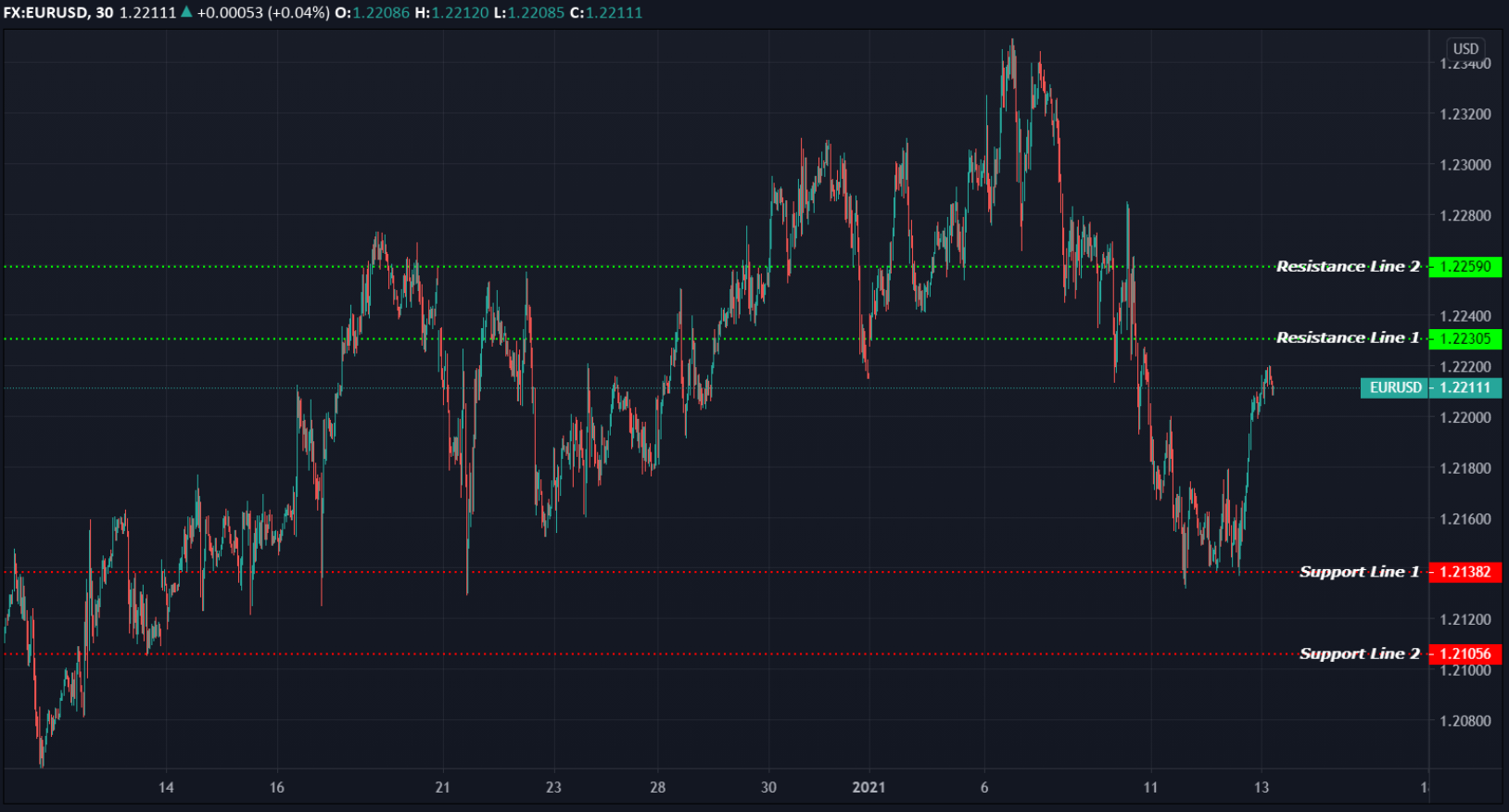
Task: Click the 1.22590 green price tag
Action: coord(1465,267)
